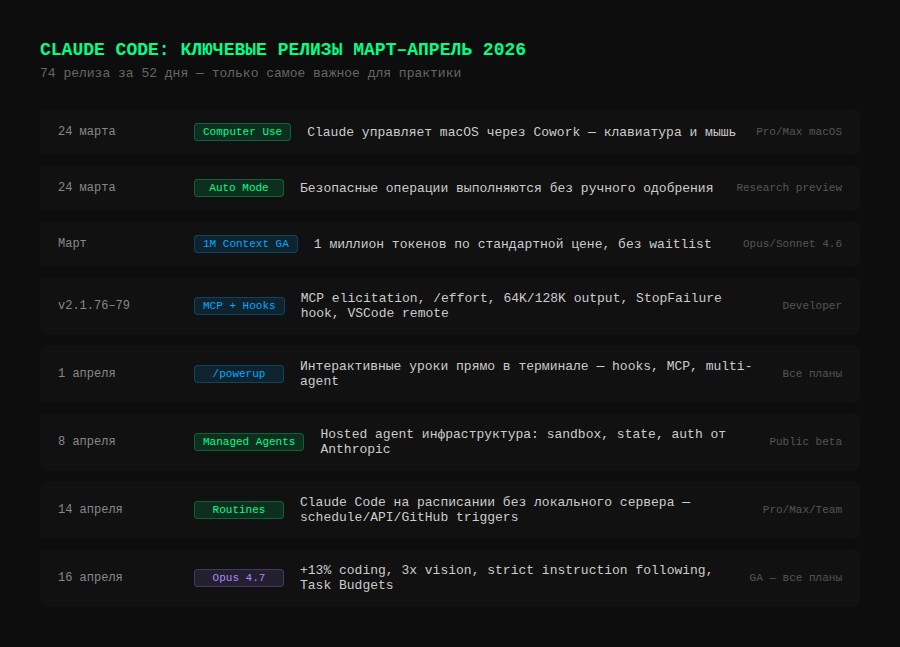
Task: Click text 'Интерактивные уроки прямо в терминале'
Action: 444,366
